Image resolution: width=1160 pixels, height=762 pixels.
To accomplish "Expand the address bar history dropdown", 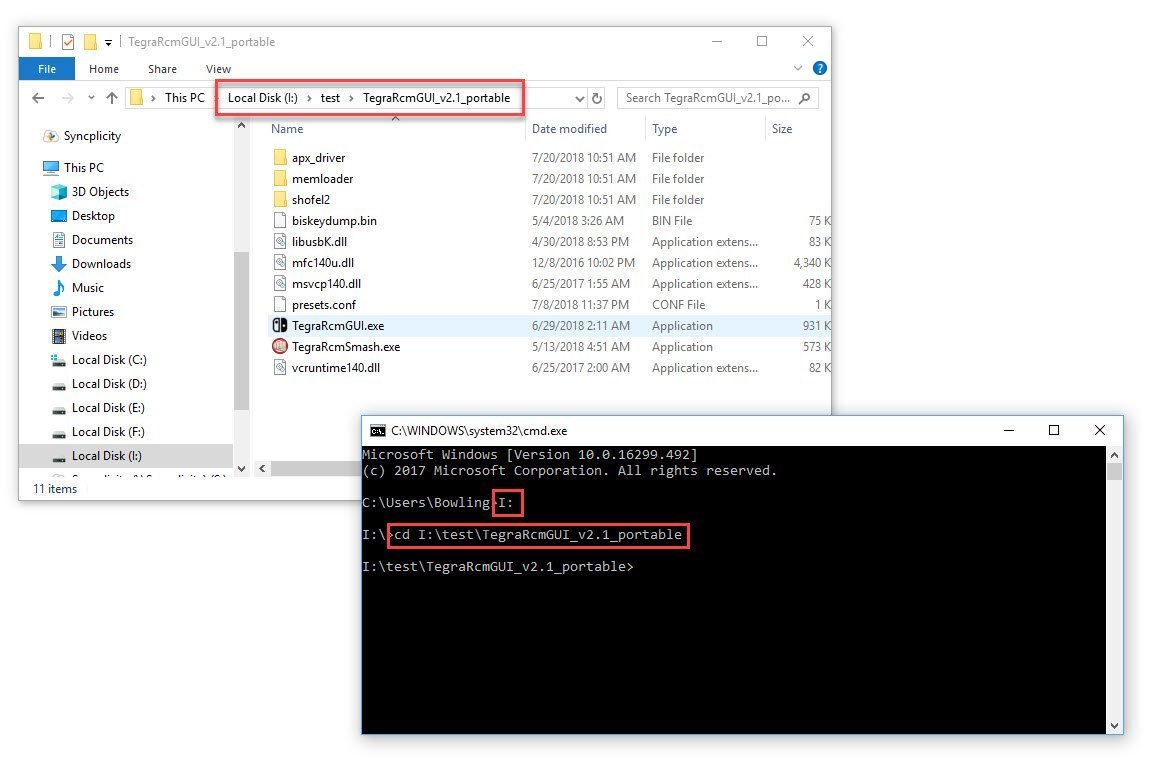I will [x=579, y=98].
